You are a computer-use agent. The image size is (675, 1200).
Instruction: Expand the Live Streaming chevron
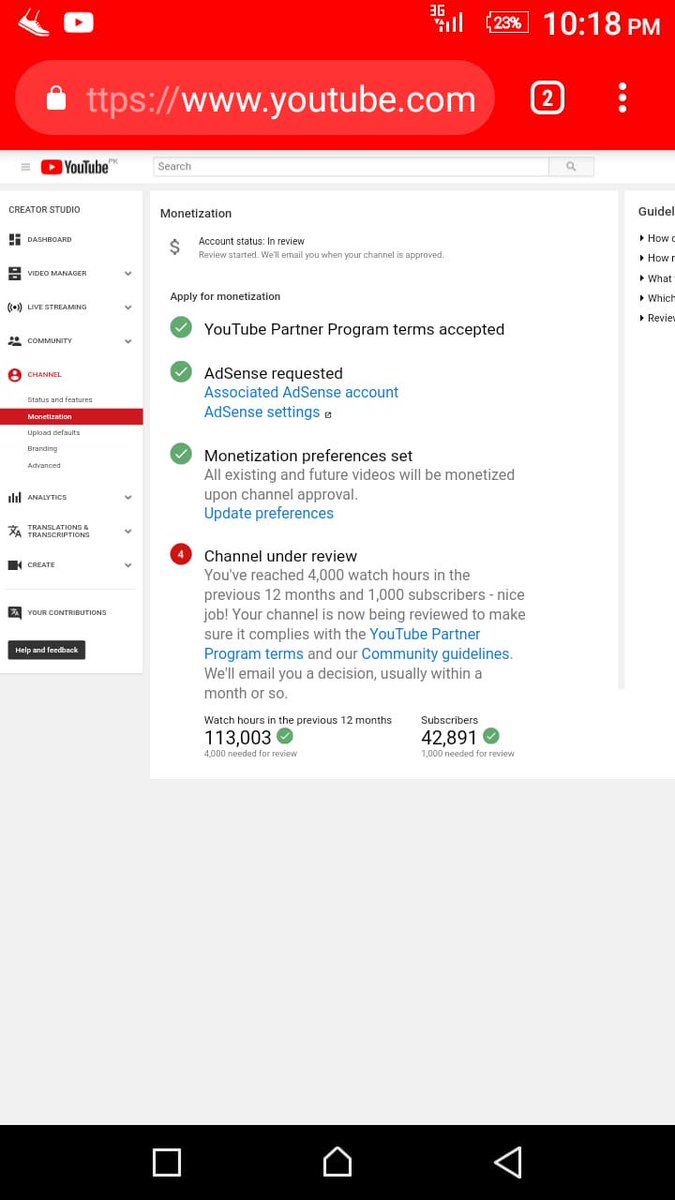128,307
